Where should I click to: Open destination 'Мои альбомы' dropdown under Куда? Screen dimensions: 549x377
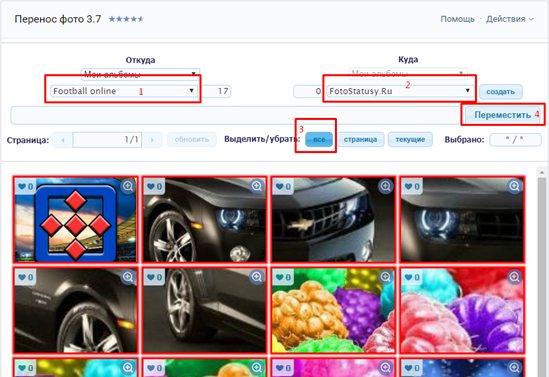pyautogui.click(x=408, y=73)
